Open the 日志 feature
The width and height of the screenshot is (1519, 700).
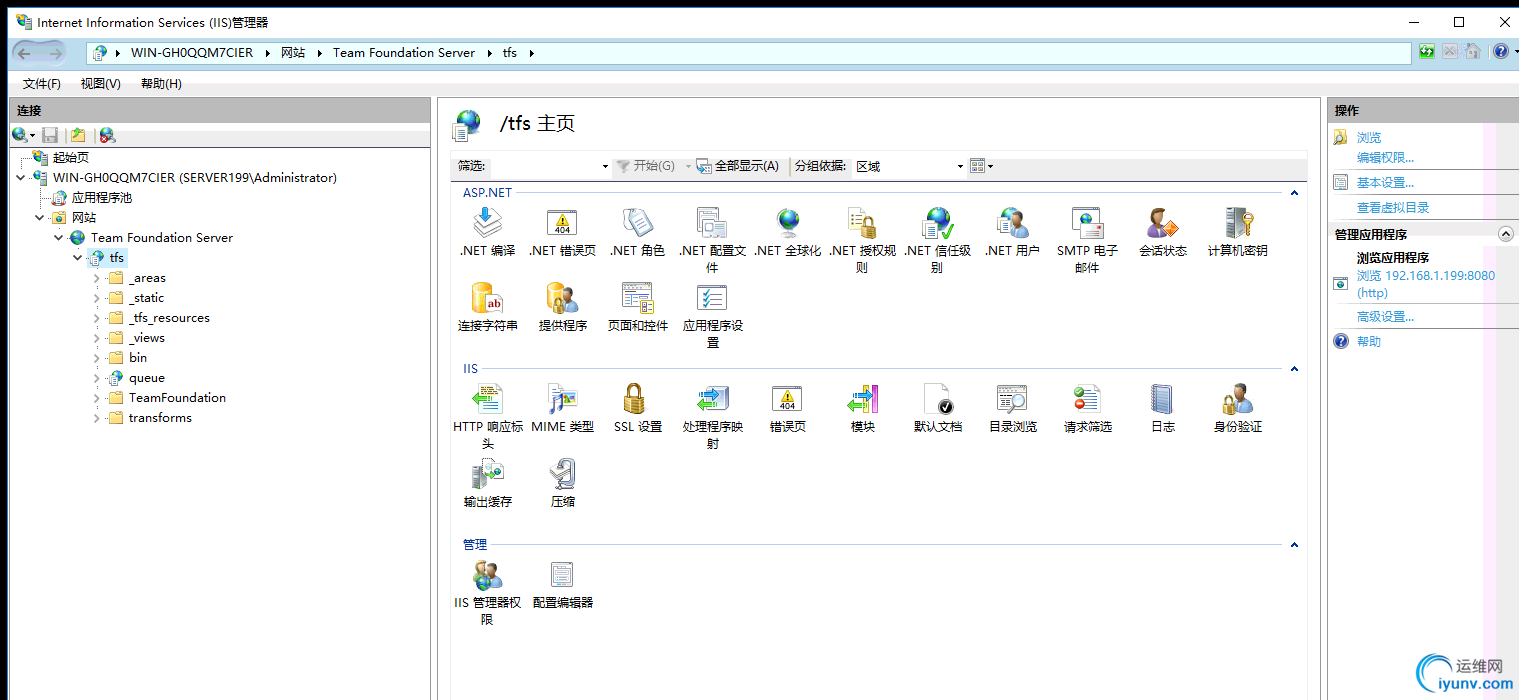[1162, 408]
